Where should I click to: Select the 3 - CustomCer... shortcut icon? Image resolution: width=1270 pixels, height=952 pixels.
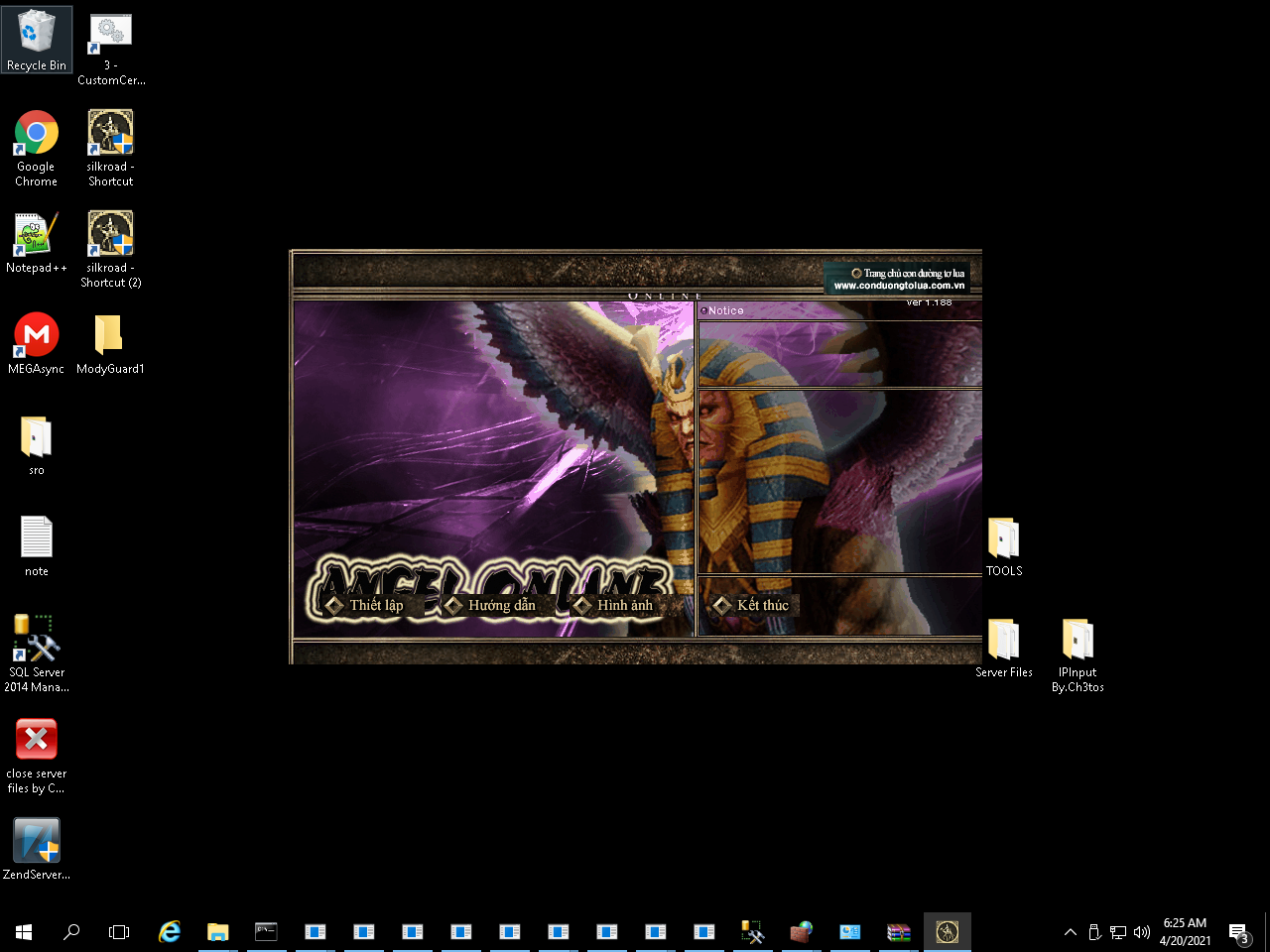(x=111, y=48)
